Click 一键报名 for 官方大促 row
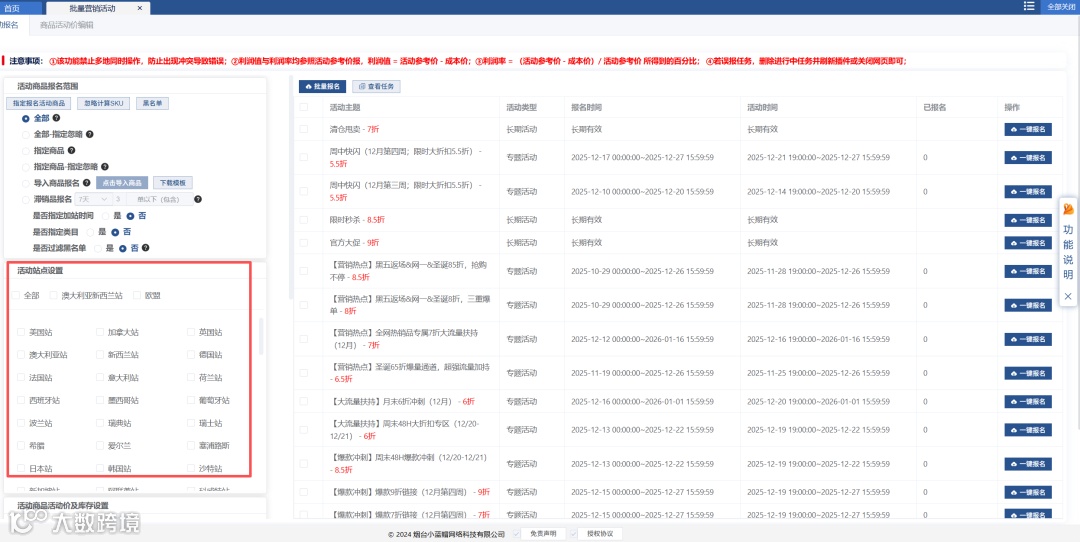The height and width of the screenshot is (542, 1080). click(1028, 243)
